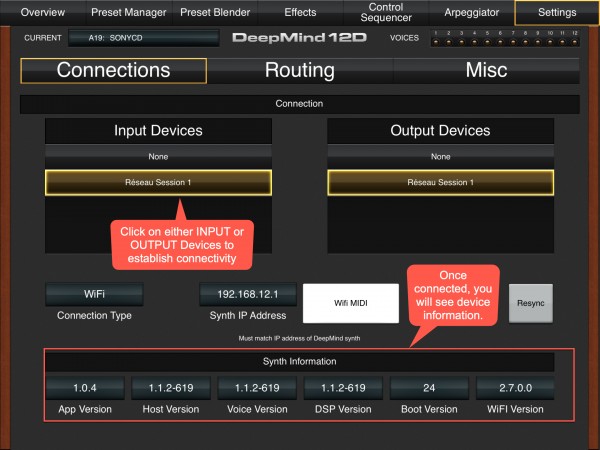600x450 pixels.
Task: Click the Host Version 1.1.2-619 field
Action: coord(171,388)
